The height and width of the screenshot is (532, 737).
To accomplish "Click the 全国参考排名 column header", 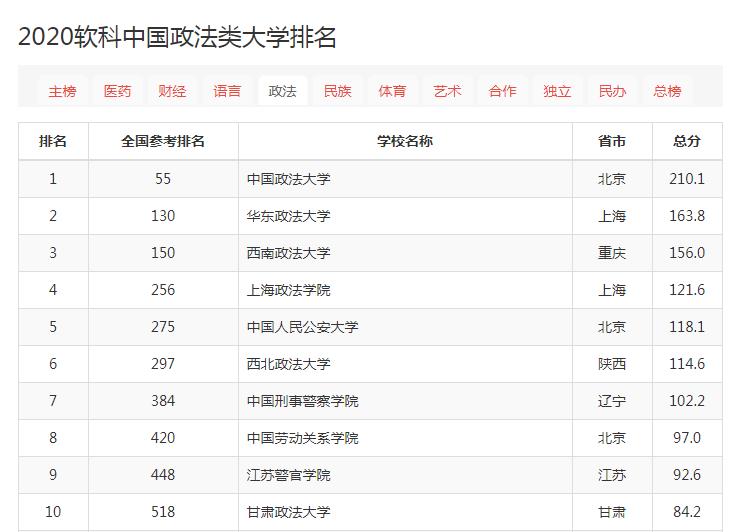I will pyautogui.click(x=163, y=141).
